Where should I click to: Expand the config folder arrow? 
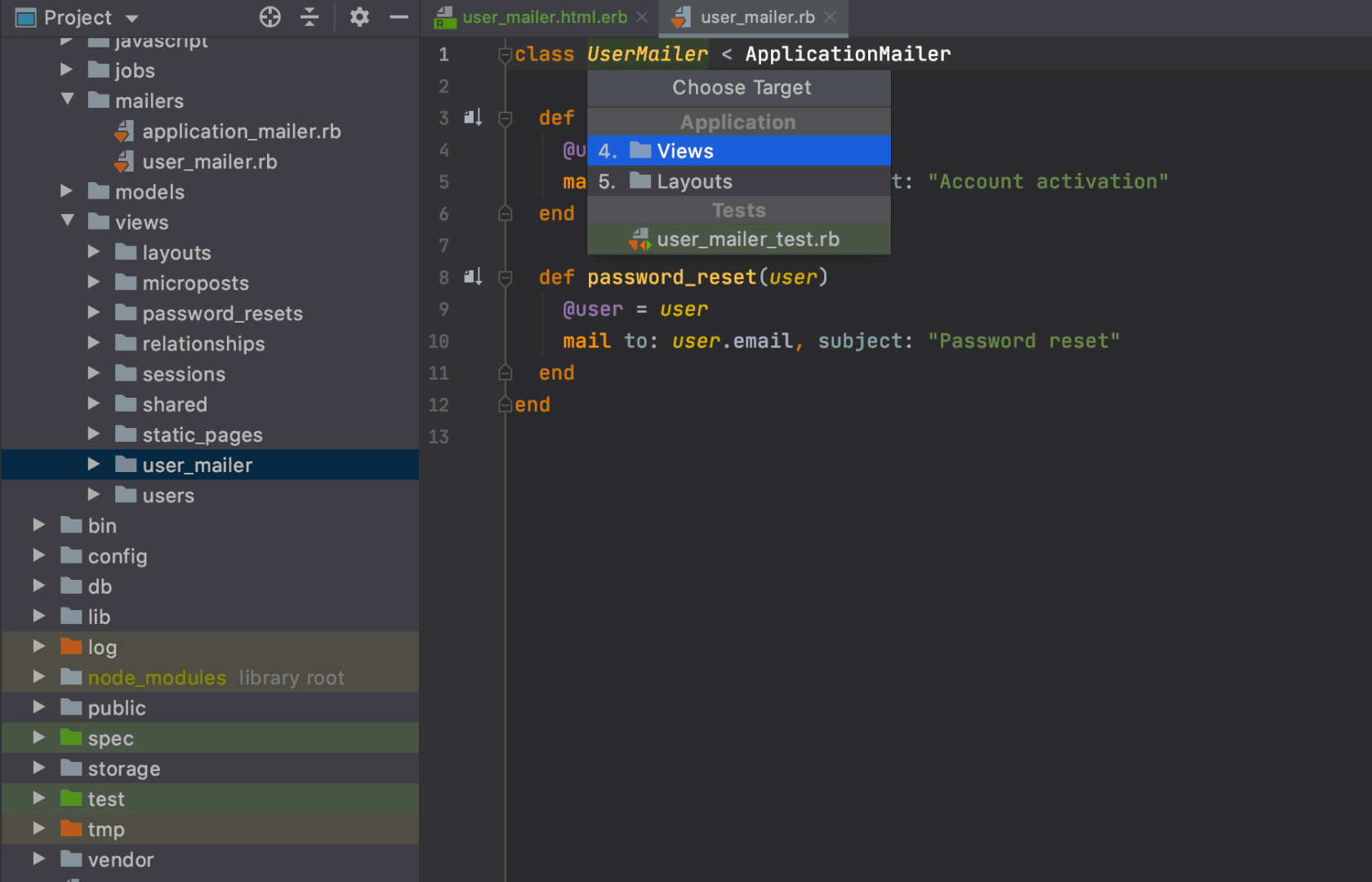(x=38, y=555)
